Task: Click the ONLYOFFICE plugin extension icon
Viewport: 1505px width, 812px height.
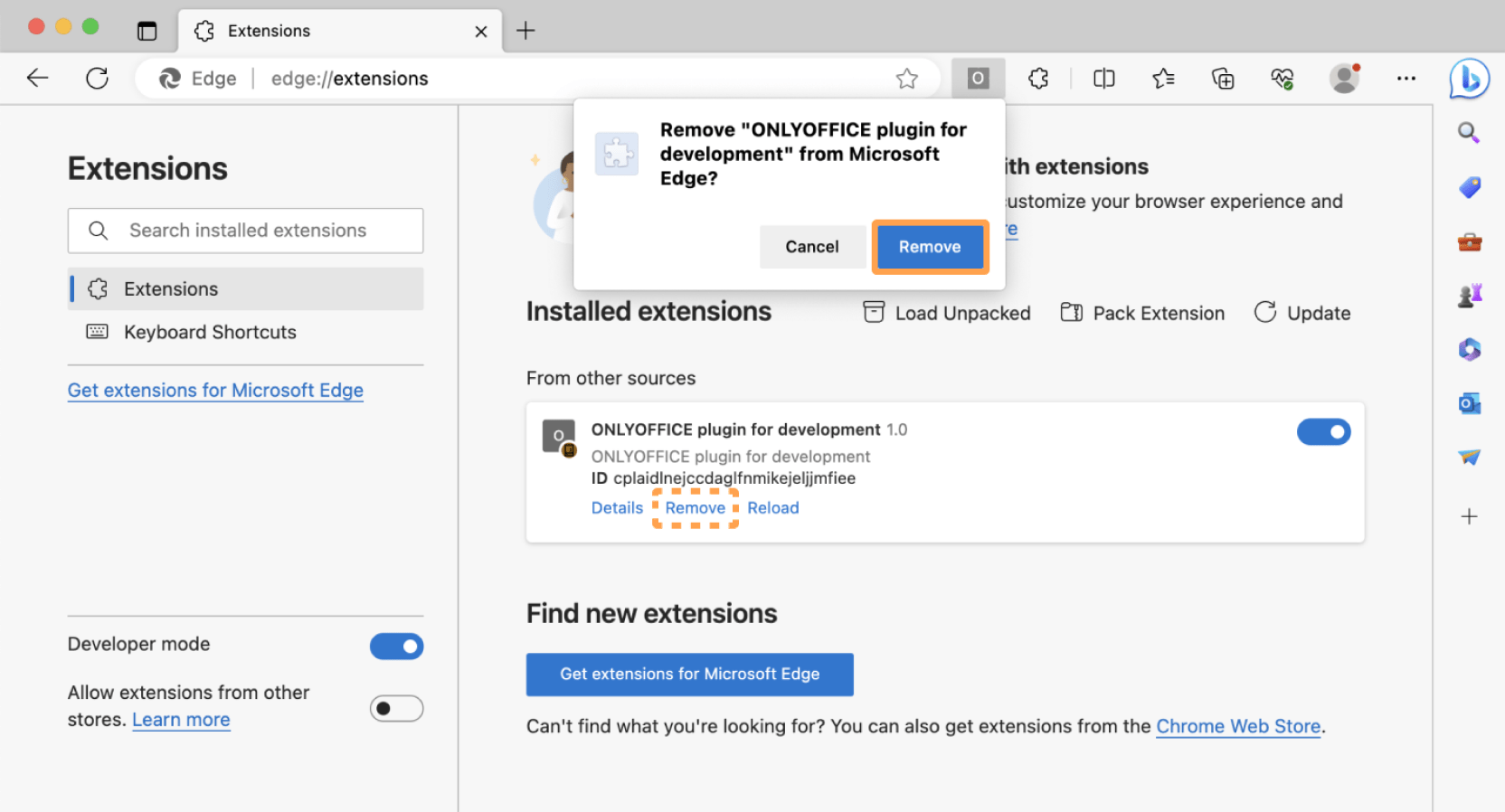Action: click(559, 437)
